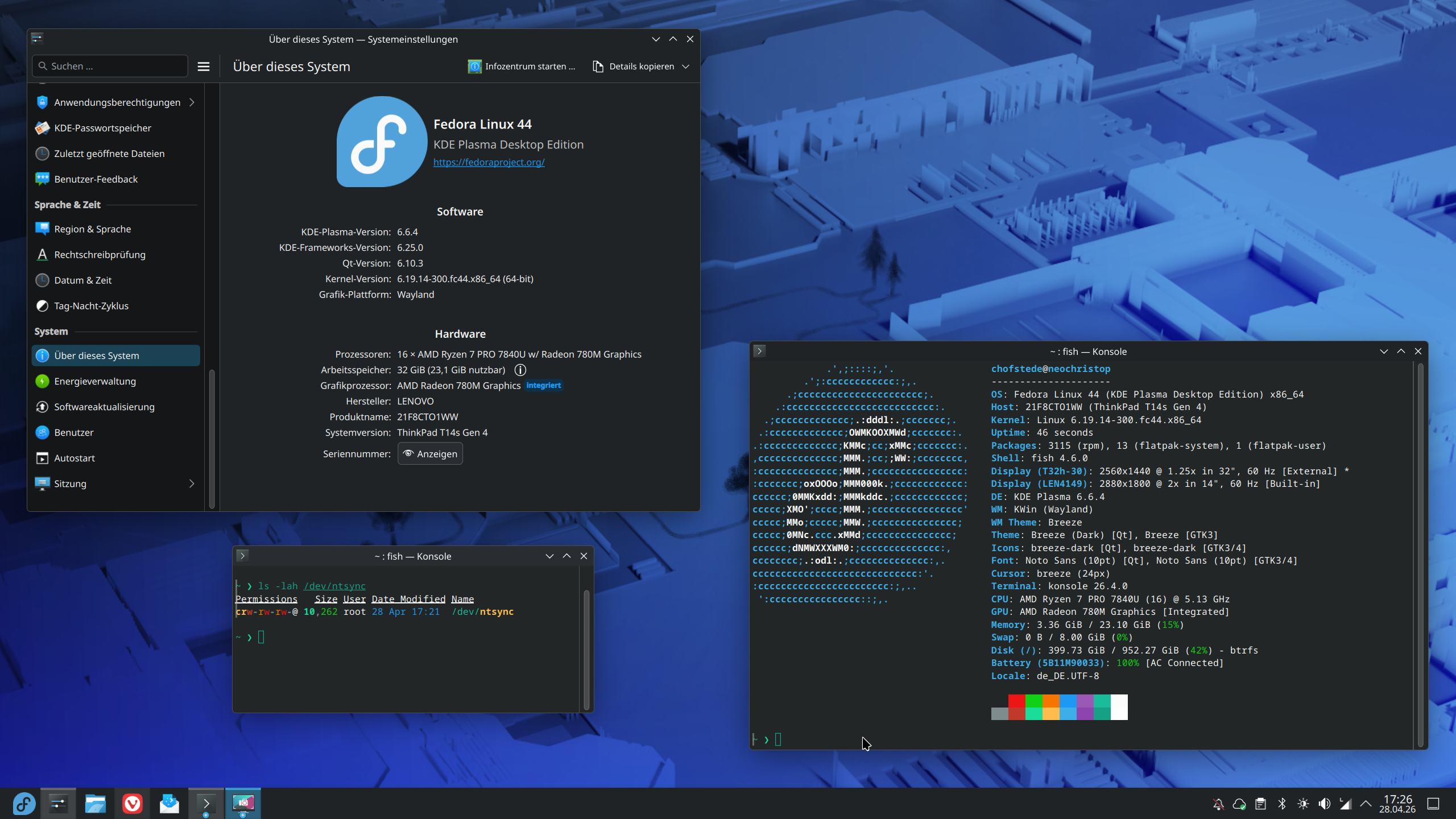Click the Suchen search field
Viewport: 1456px width, 819px height.
click(111, 67)
